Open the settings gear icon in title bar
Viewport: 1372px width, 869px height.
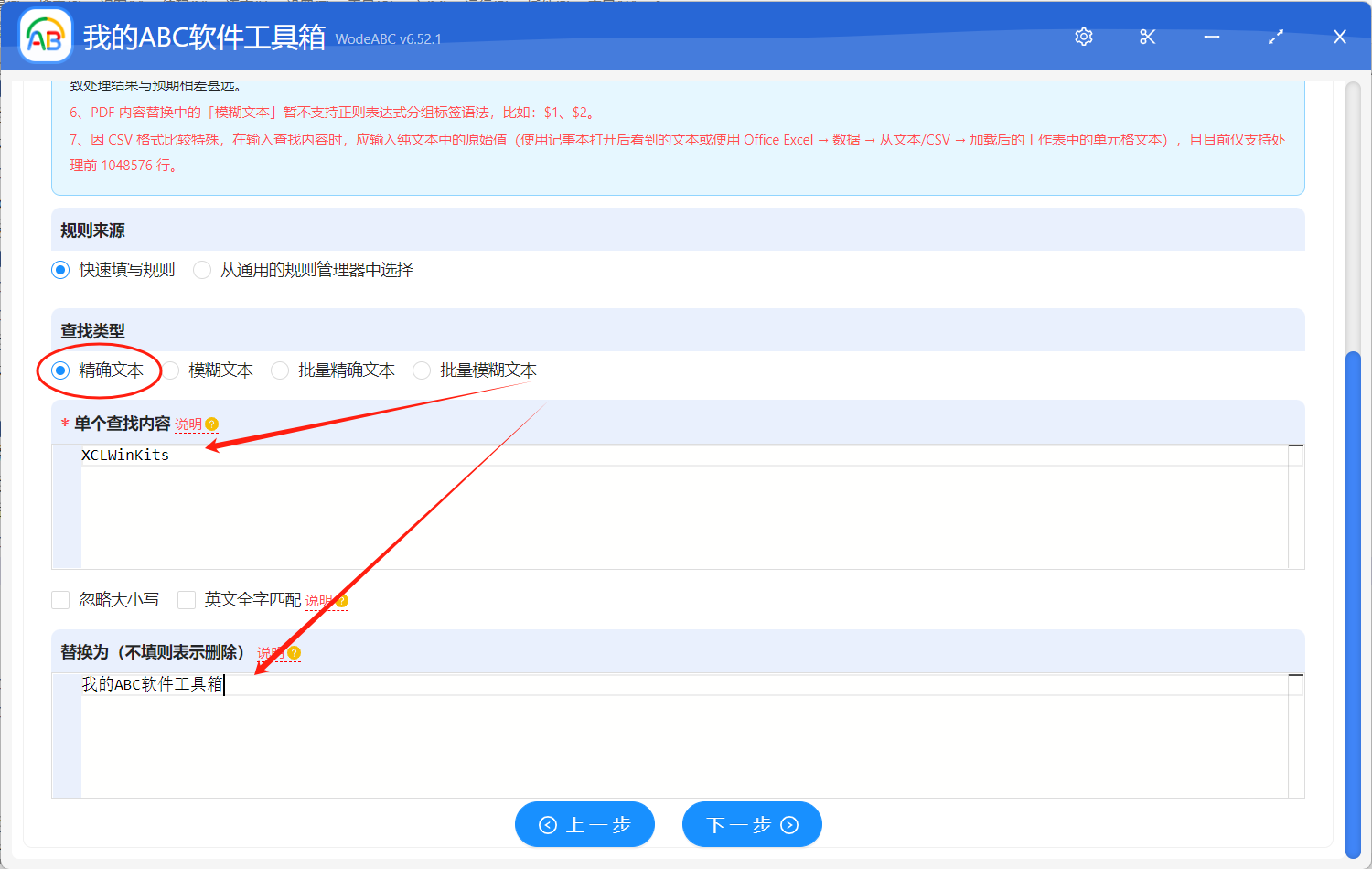(x=1083, y=37)
